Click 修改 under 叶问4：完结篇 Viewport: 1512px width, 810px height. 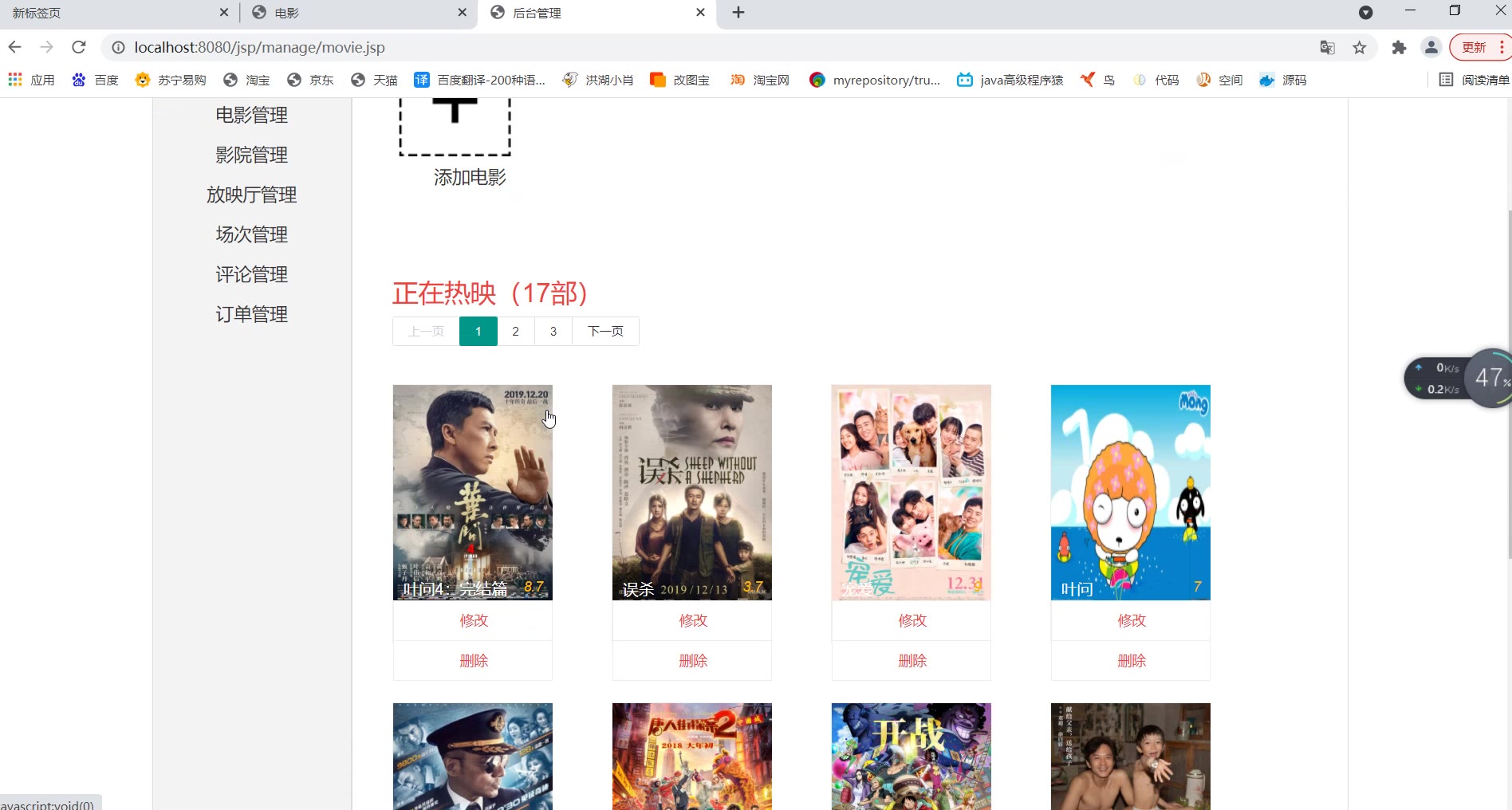473,620
